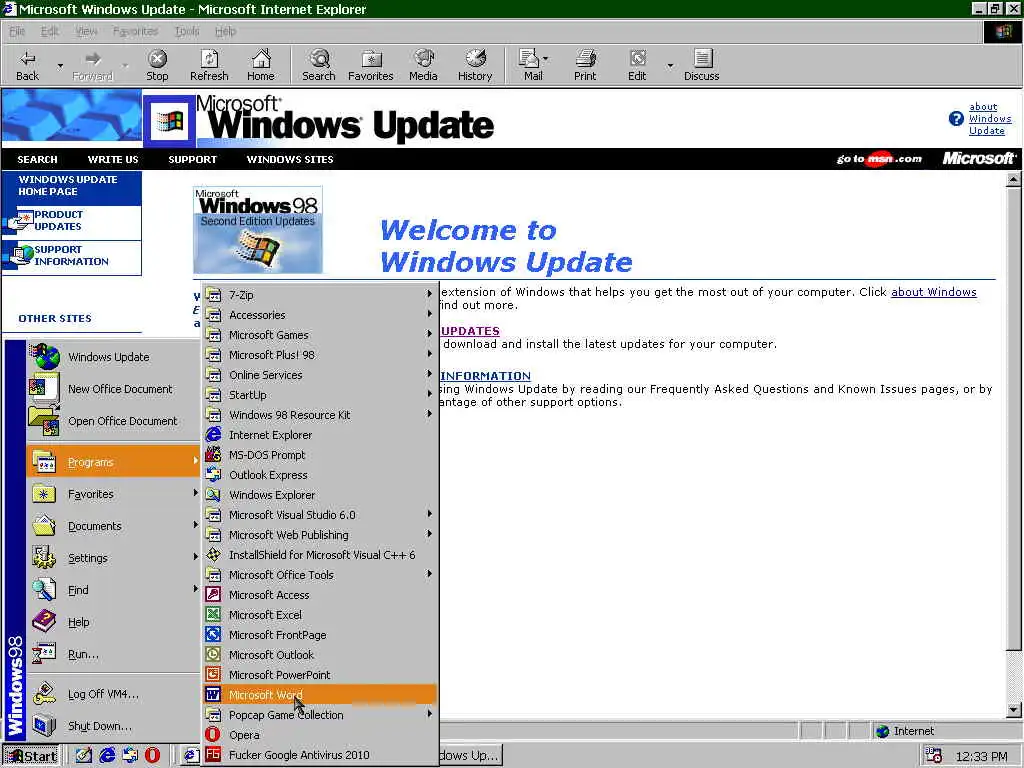Viewport: 1024px width, 768px height.
Task: Launch Microsoft FrontPage from Programs menu
Action: pos(320,635)
